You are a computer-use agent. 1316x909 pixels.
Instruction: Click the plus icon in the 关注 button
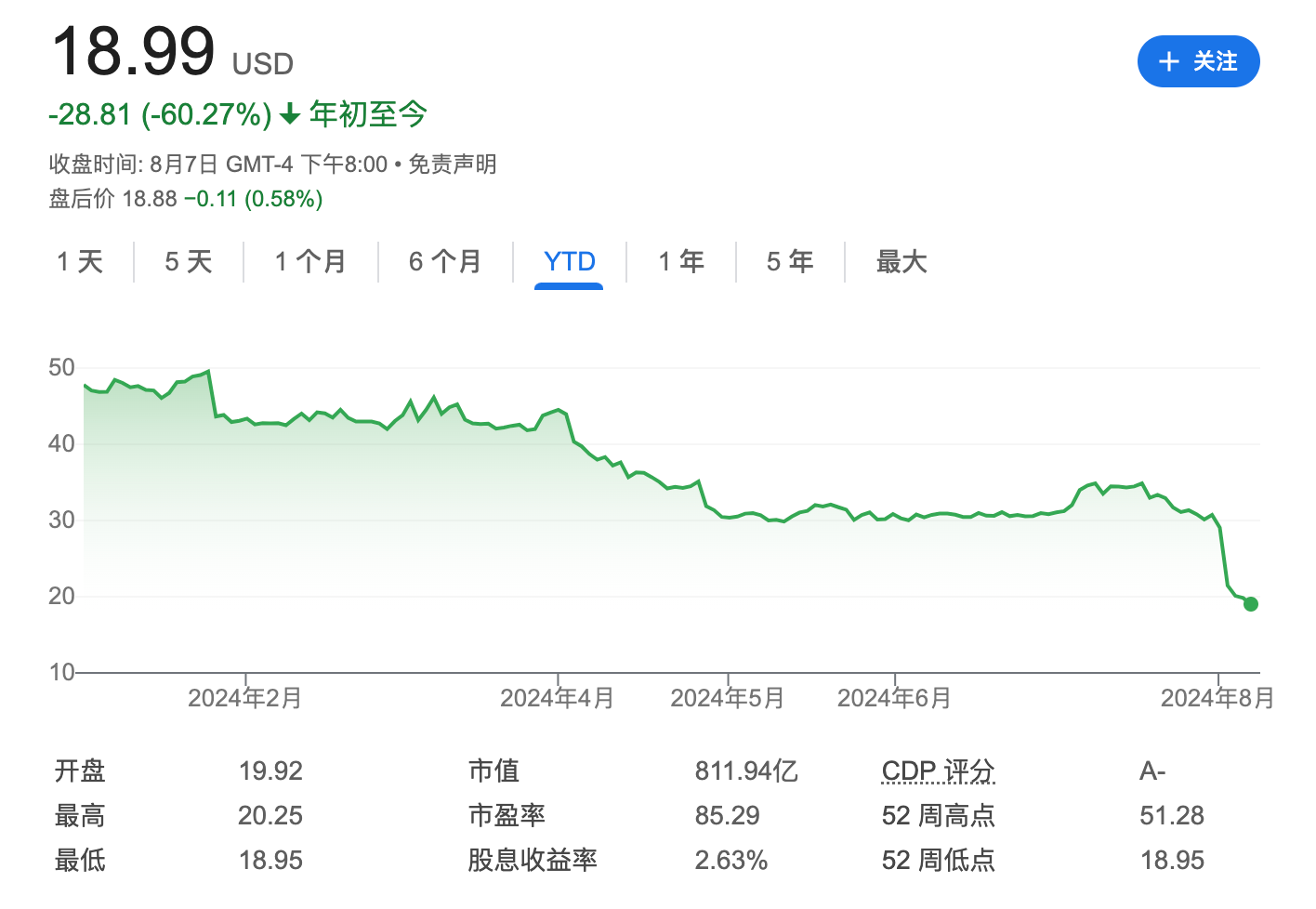pyautogui.click(x=1168, y=60)
